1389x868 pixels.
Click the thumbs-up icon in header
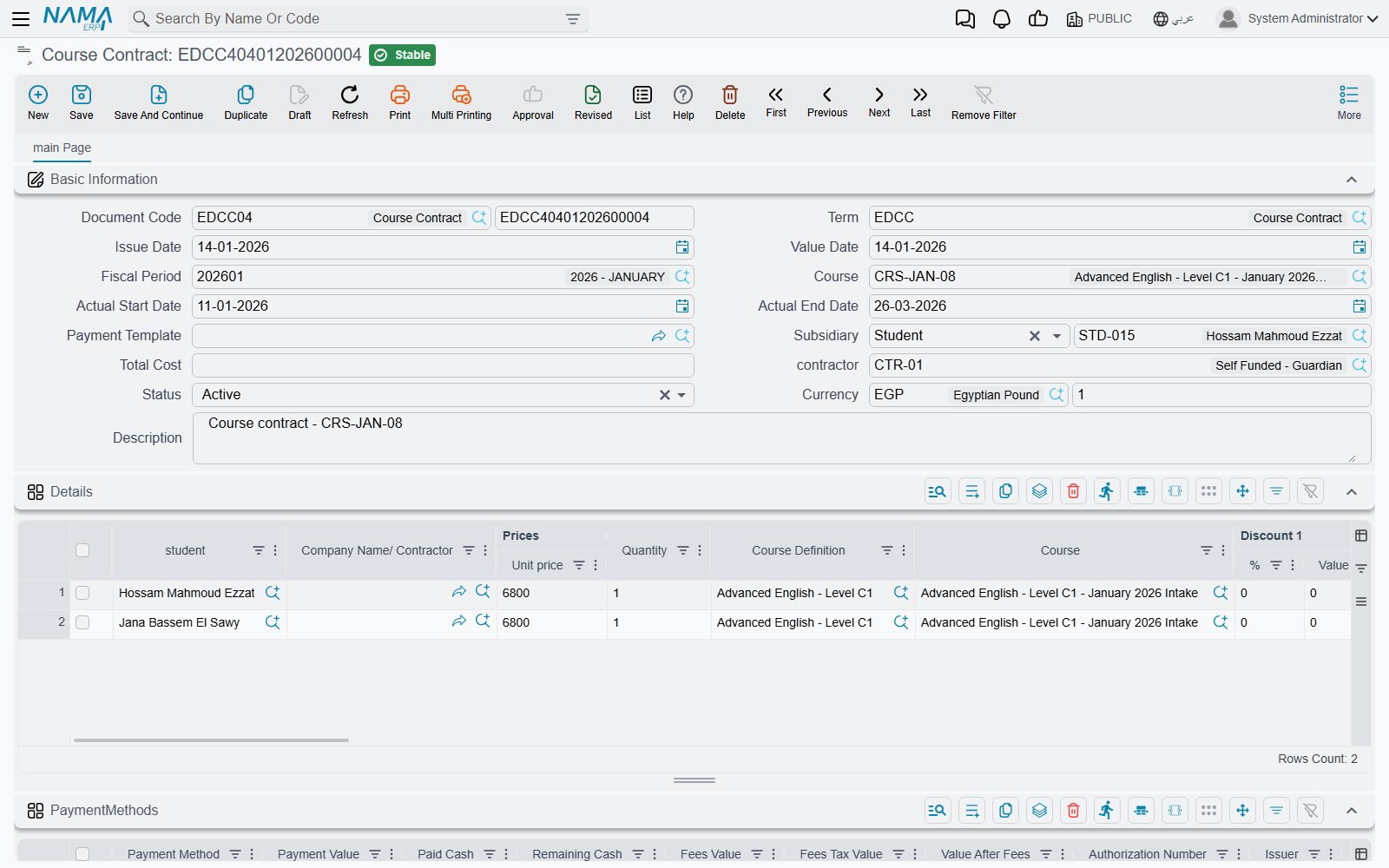[1038, 19]
